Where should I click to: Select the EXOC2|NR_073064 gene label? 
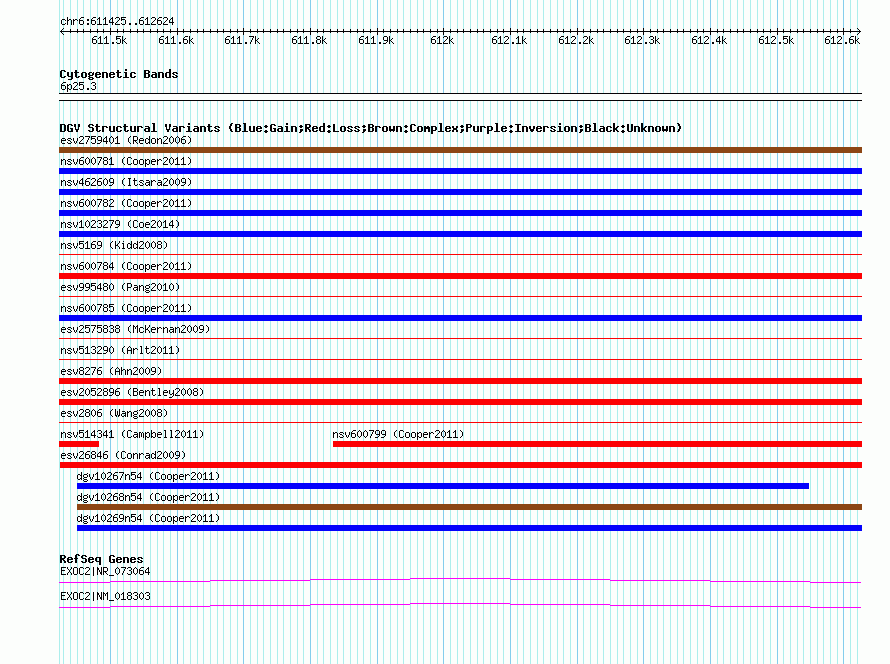[105, 571]
